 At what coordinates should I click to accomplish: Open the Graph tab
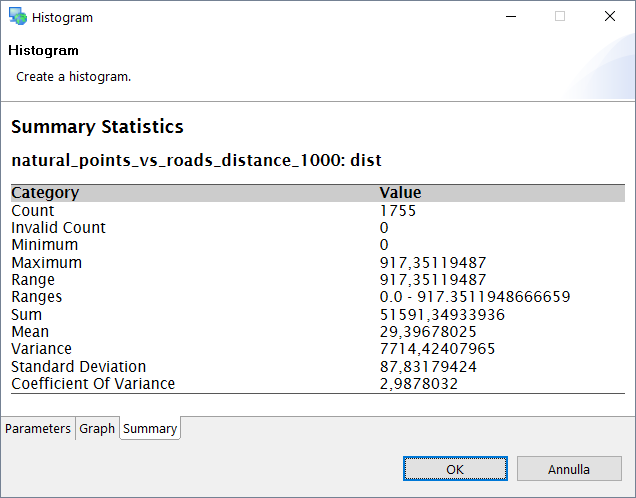[97, 428]
